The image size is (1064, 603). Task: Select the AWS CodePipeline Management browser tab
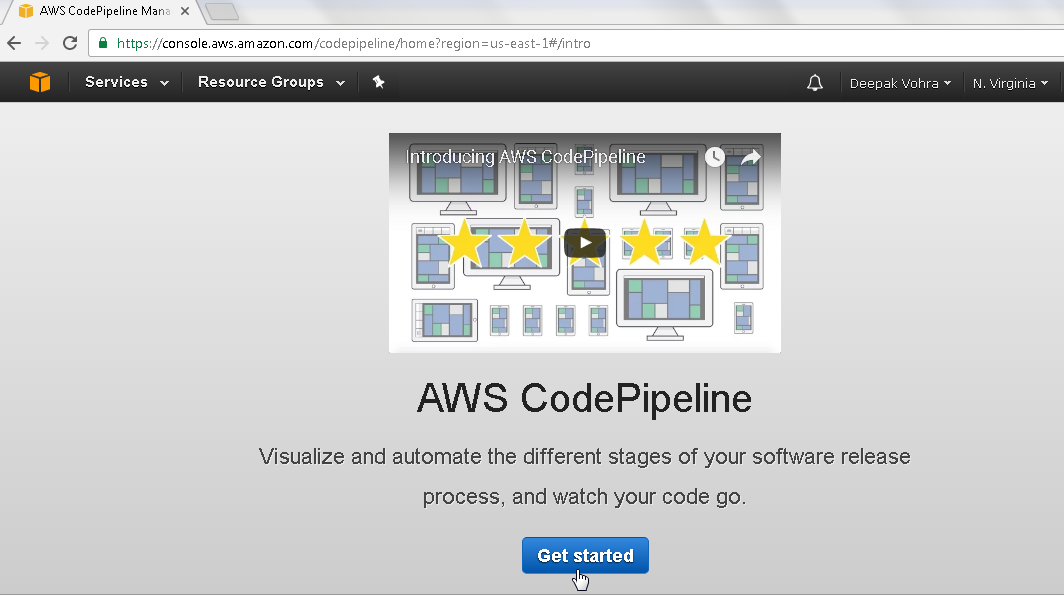point(102,12)
